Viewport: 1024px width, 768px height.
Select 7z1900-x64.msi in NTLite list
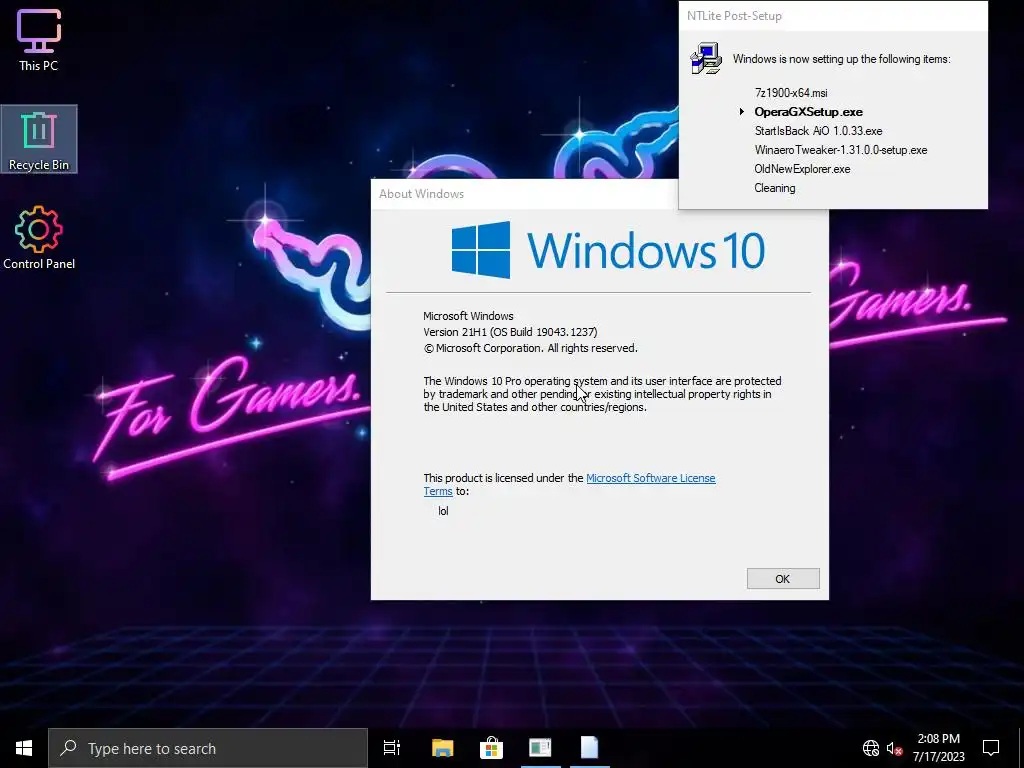coord(791,93)
